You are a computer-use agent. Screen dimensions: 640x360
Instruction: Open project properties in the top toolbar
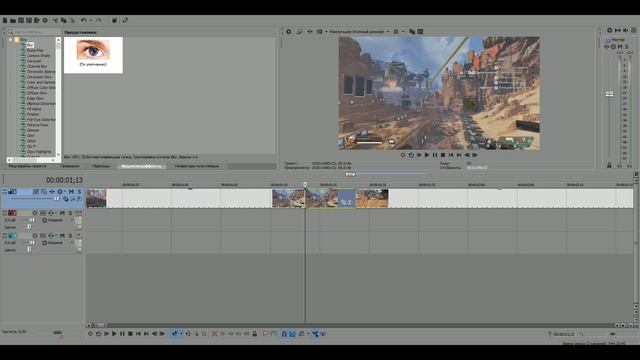click(45, 20)
